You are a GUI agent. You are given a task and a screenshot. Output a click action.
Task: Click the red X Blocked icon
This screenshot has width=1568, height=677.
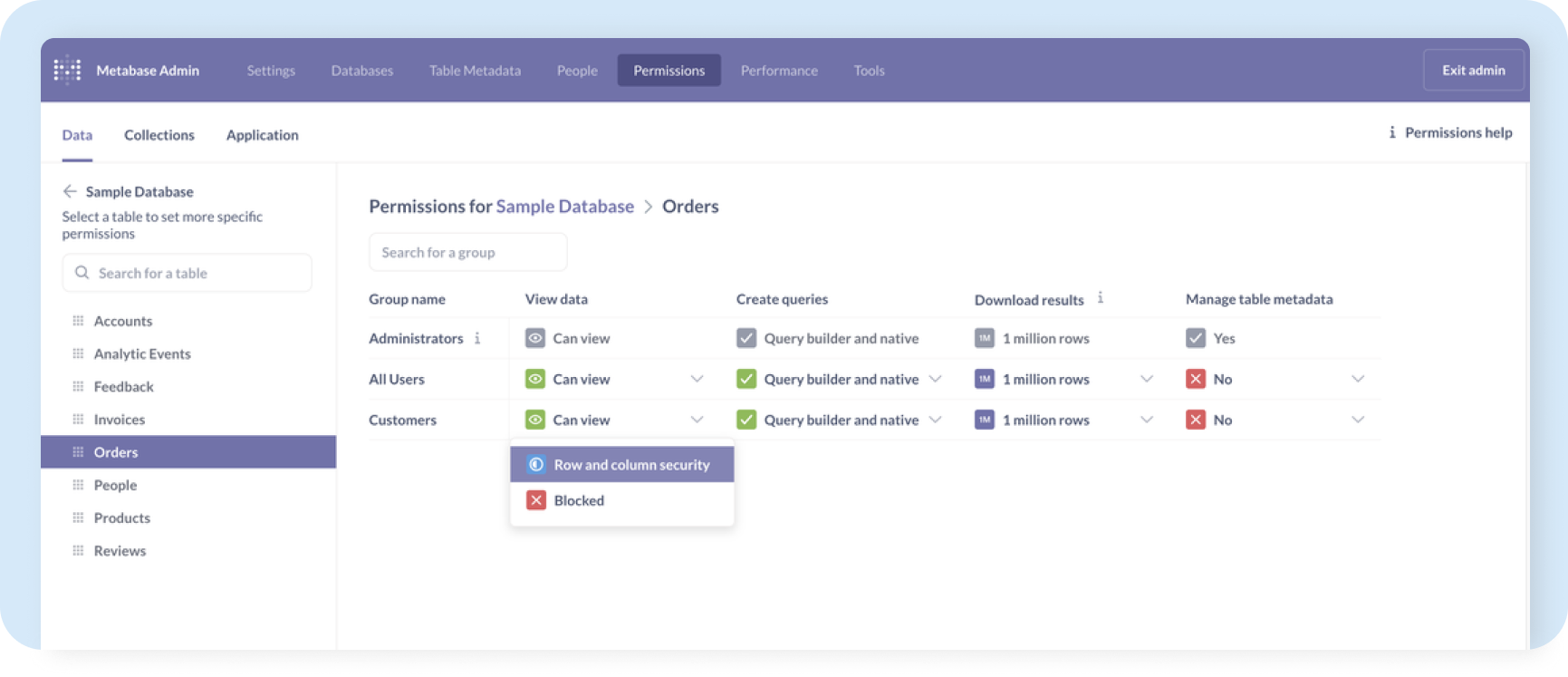[536, 500]
